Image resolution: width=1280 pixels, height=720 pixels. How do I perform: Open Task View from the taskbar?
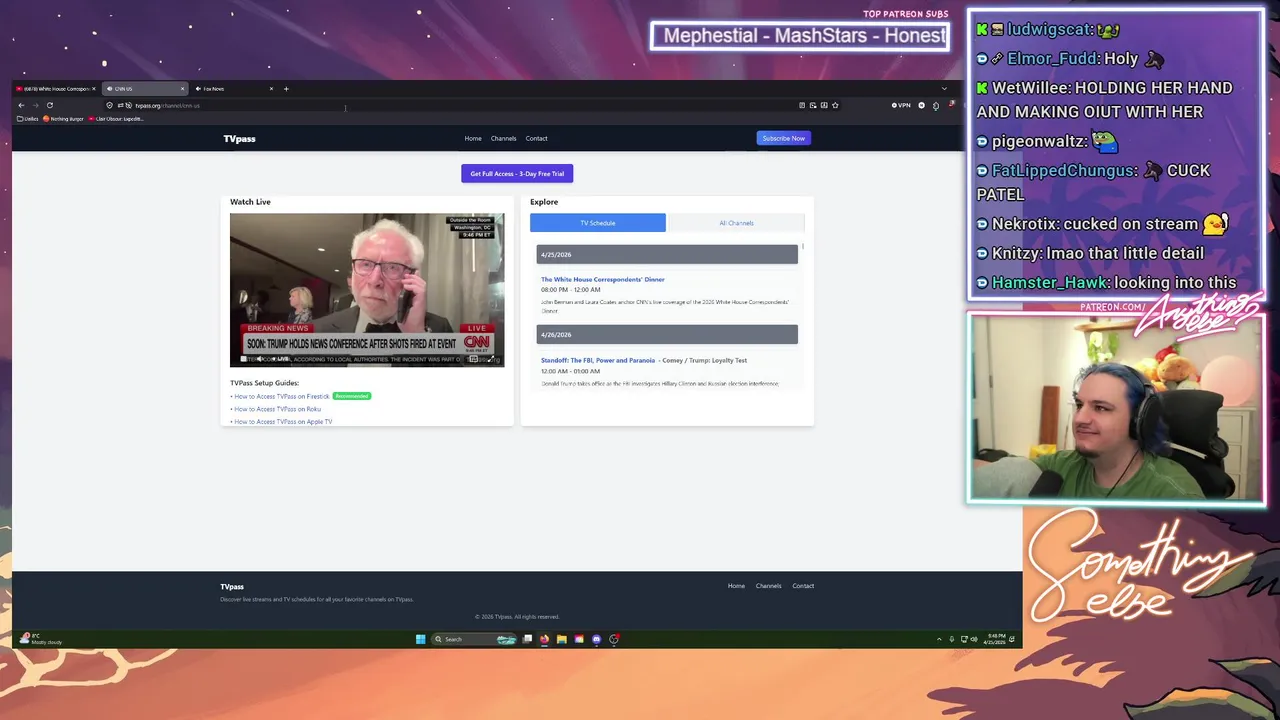[x=527, y=639]
